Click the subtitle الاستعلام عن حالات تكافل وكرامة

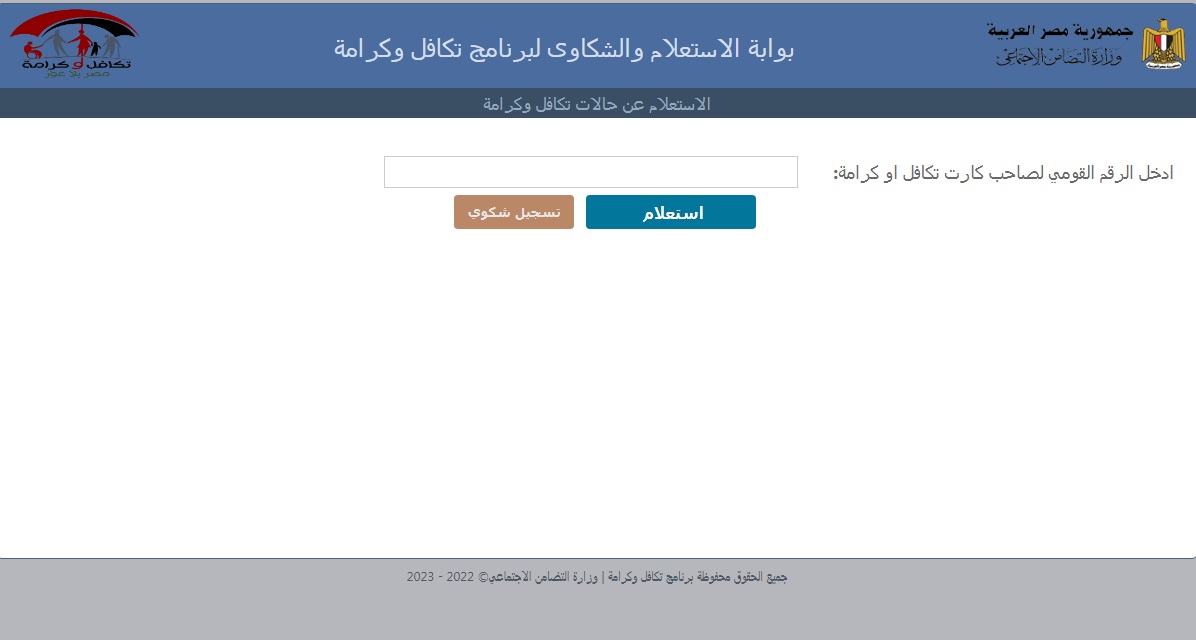(x=596, y=104)
